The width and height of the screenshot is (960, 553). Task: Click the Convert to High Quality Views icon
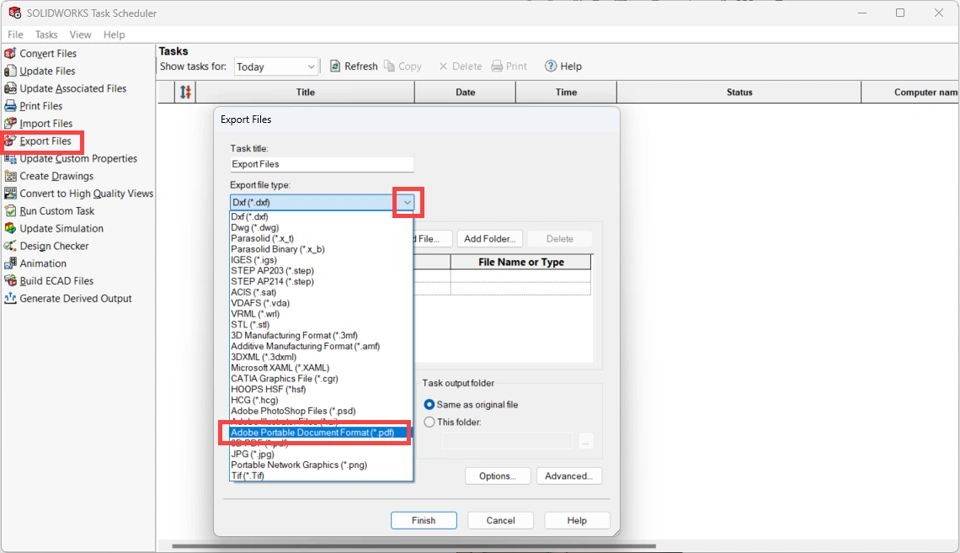click(10, 194)
